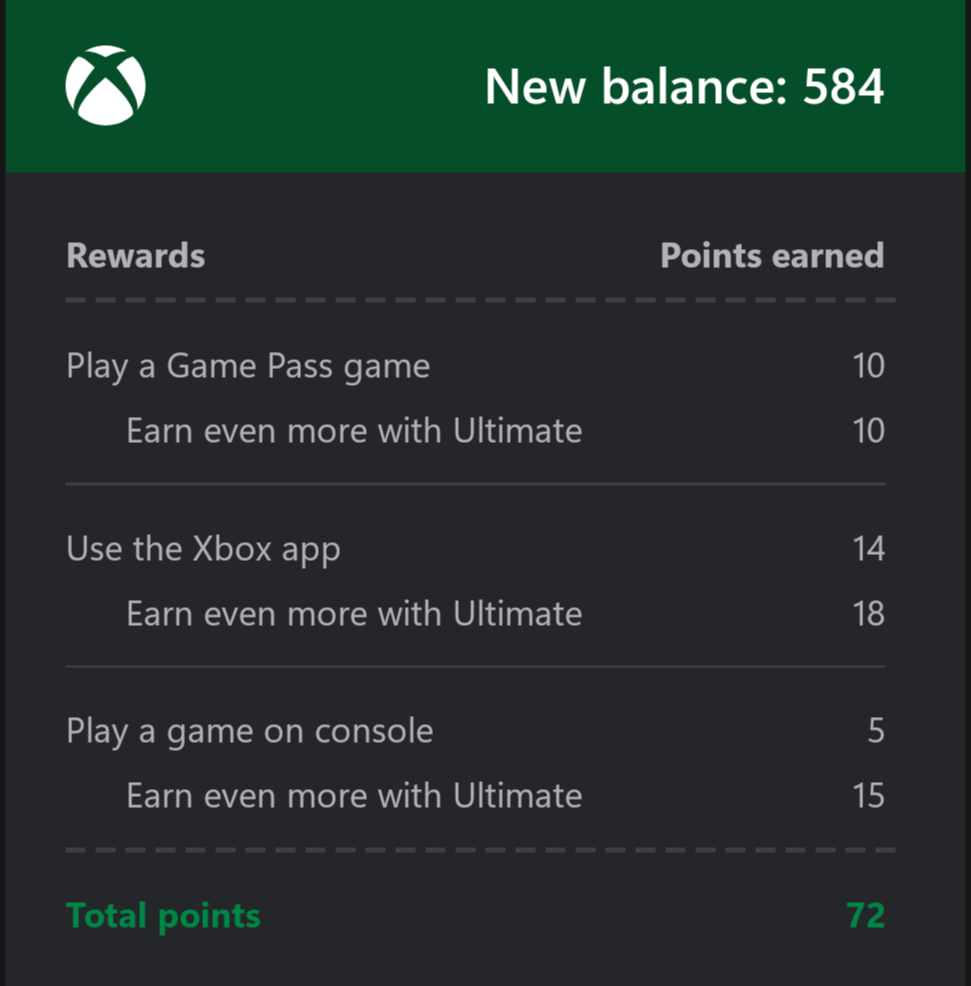Click the 72 total points value
971x986 pixels.
click(x=865, y=916)
